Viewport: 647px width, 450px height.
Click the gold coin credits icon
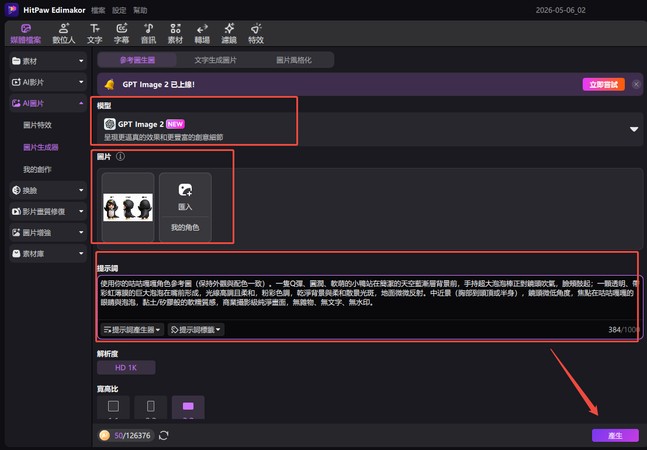tap(105, 435)
